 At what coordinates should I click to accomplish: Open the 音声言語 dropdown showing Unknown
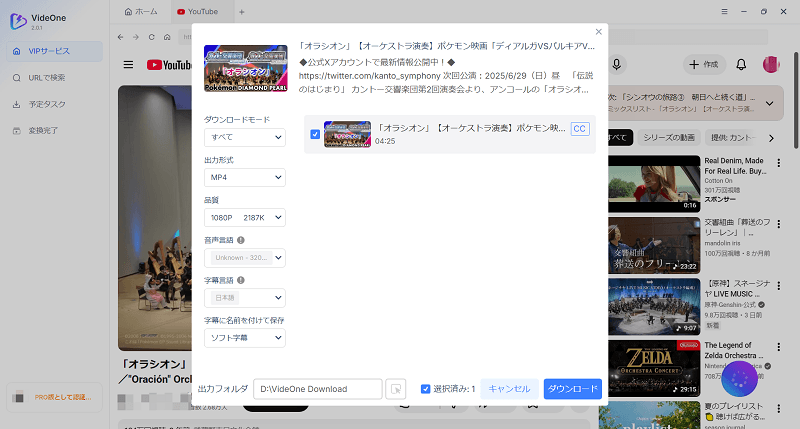tap(245, 258)
